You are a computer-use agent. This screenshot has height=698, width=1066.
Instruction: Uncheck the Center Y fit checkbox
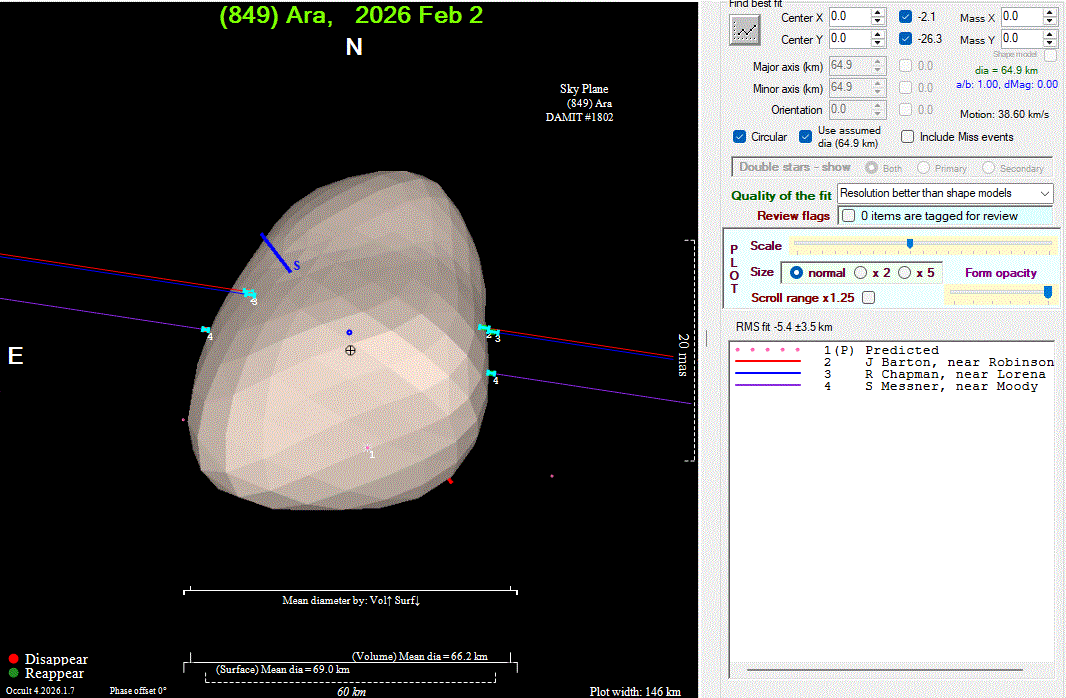(906, 39)
